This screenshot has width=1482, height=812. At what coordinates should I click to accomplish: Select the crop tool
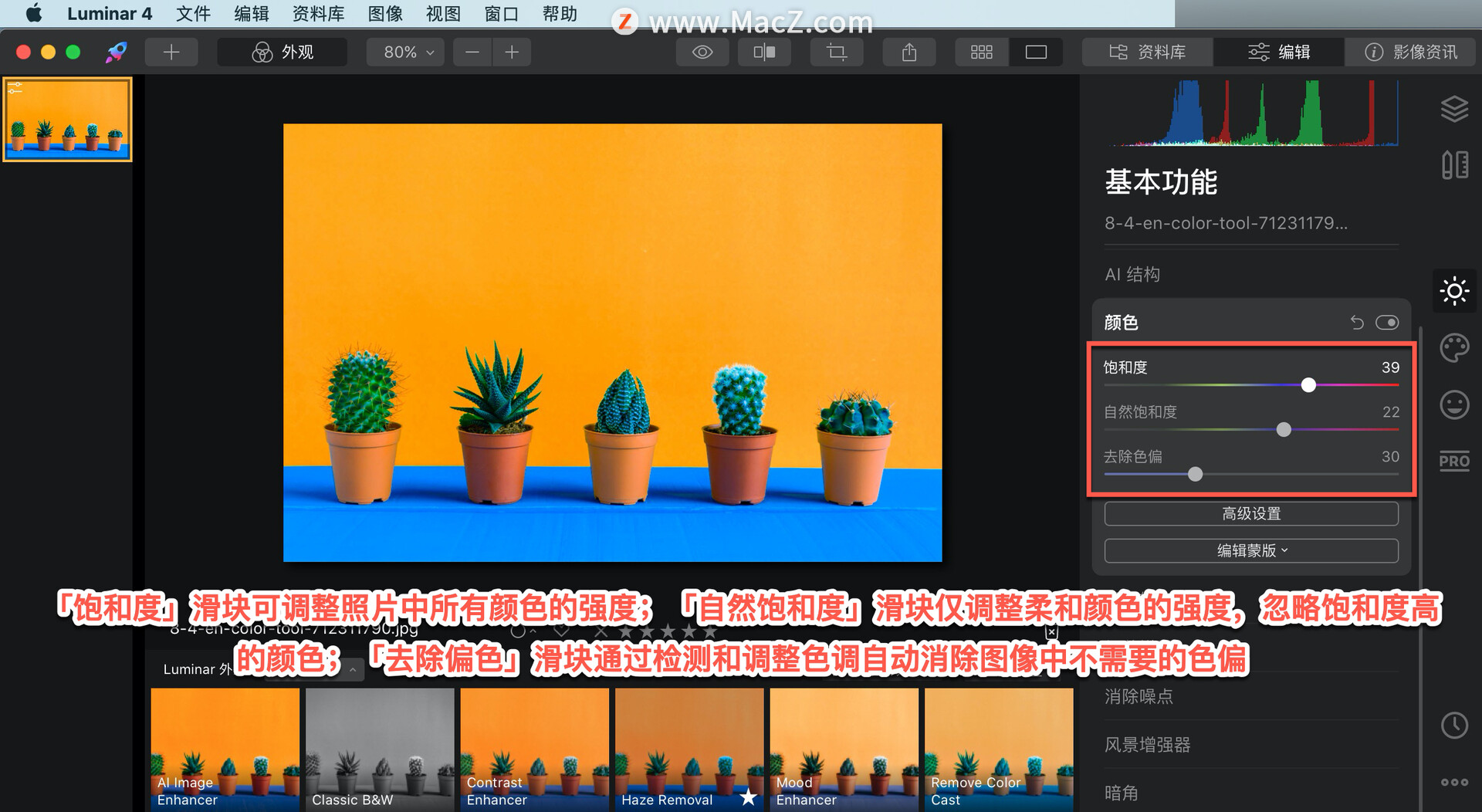tap(837, 52)
